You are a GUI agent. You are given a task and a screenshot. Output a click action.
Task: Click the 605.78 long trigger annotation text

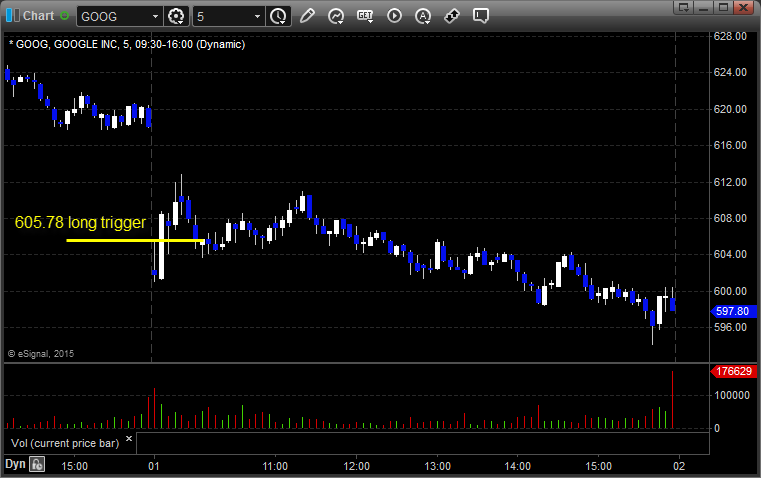tap(80, 222)
